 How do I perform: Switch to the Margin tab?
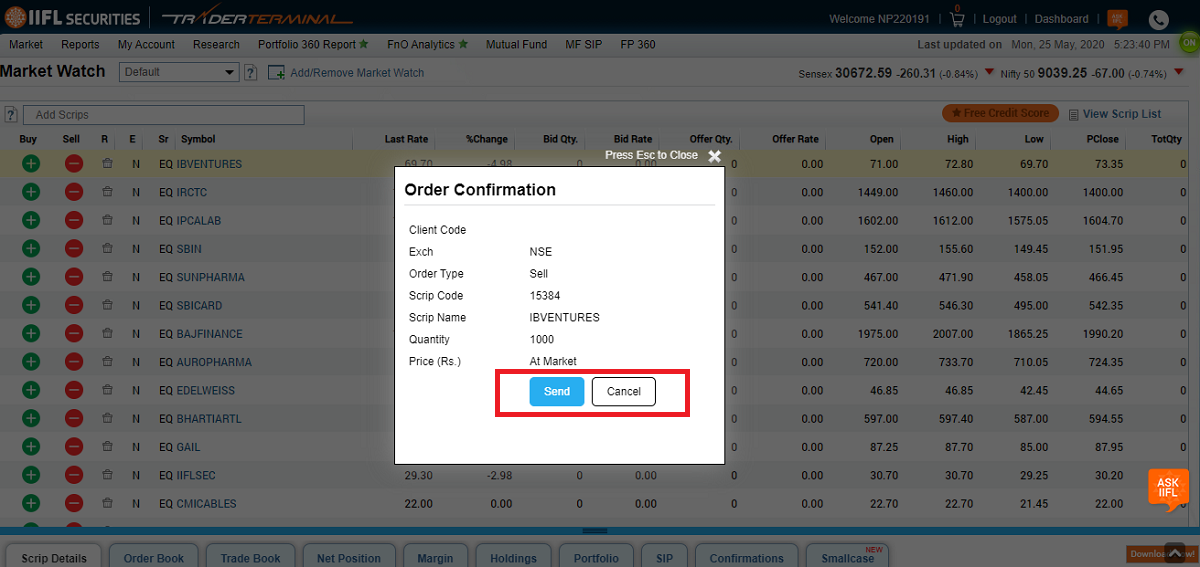tap(435, 557)
